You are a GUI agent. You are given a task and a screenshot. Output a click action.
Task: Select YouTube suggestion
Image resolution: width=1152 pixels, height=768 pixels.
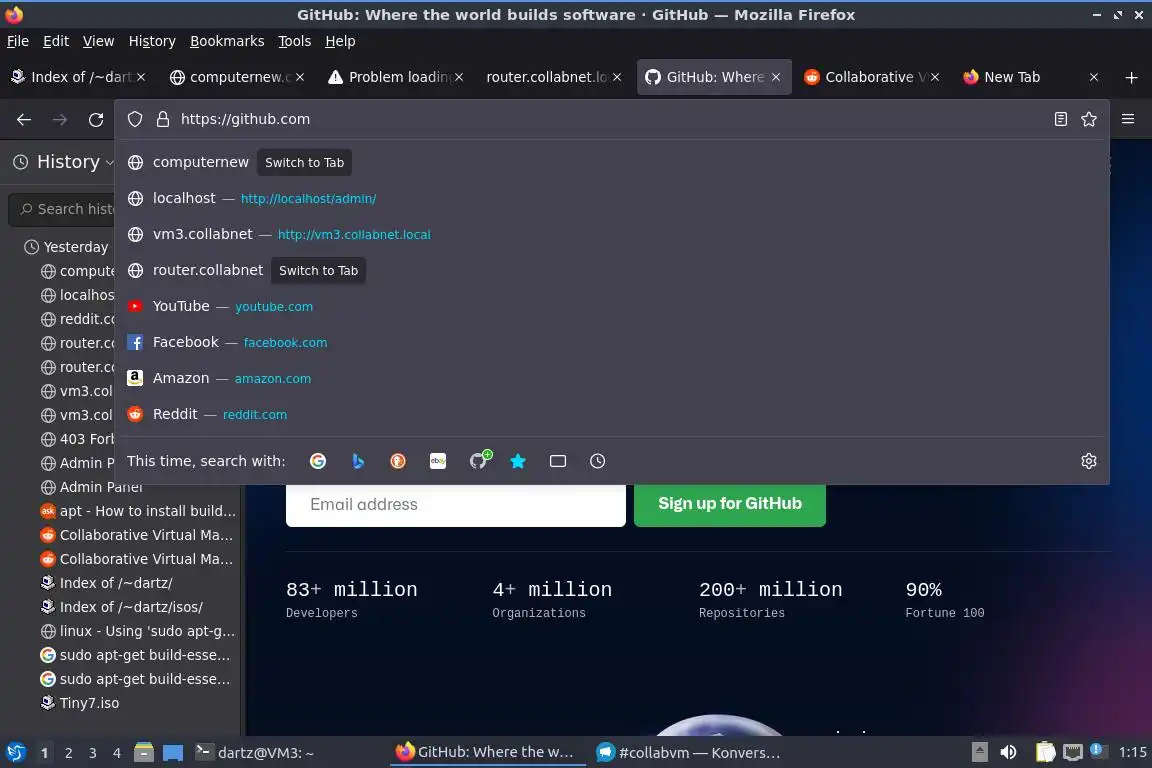tap(611, 306)
